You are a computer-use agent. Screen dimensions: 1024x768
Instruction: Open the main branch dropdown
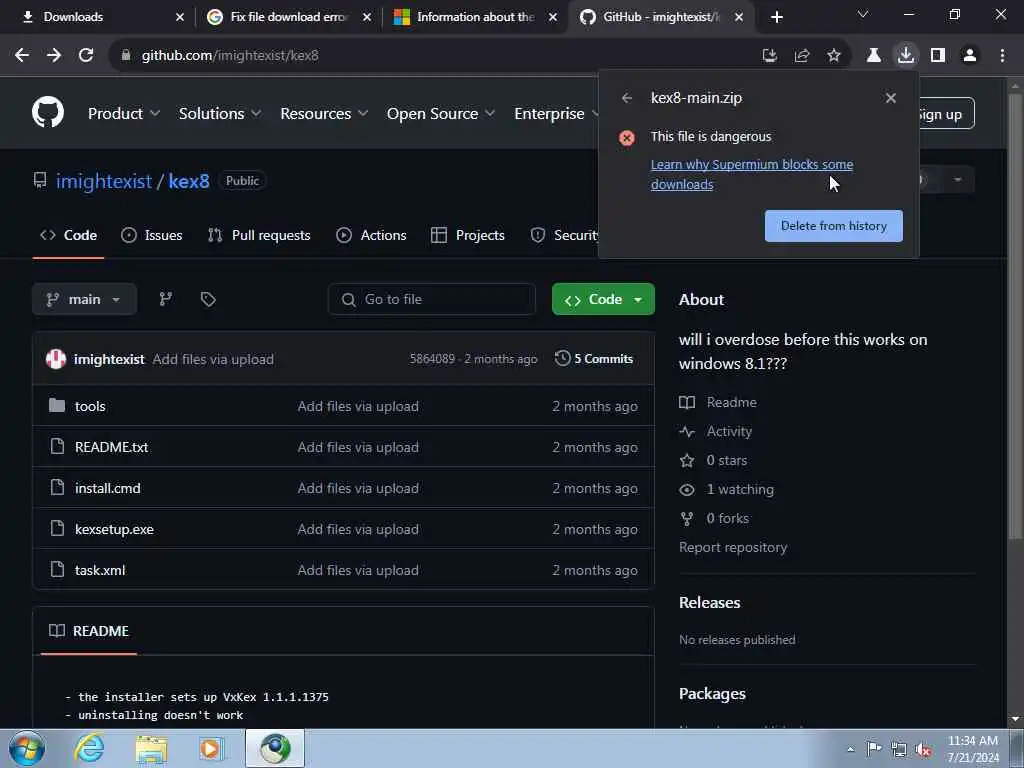84,299
